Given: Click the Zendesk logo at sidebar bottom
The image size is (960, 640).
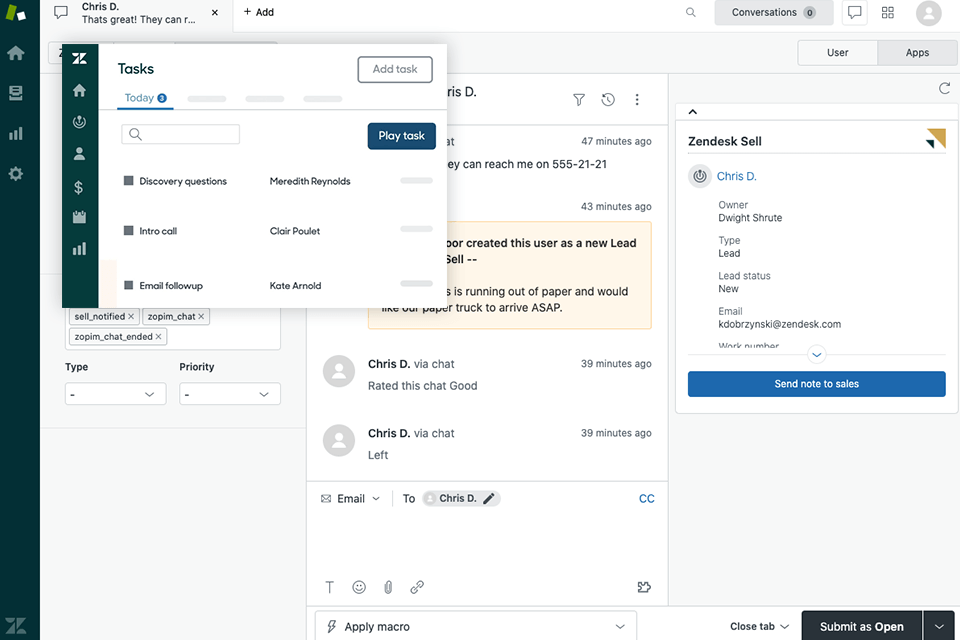Looking at the screenshot, I should 16,625.
